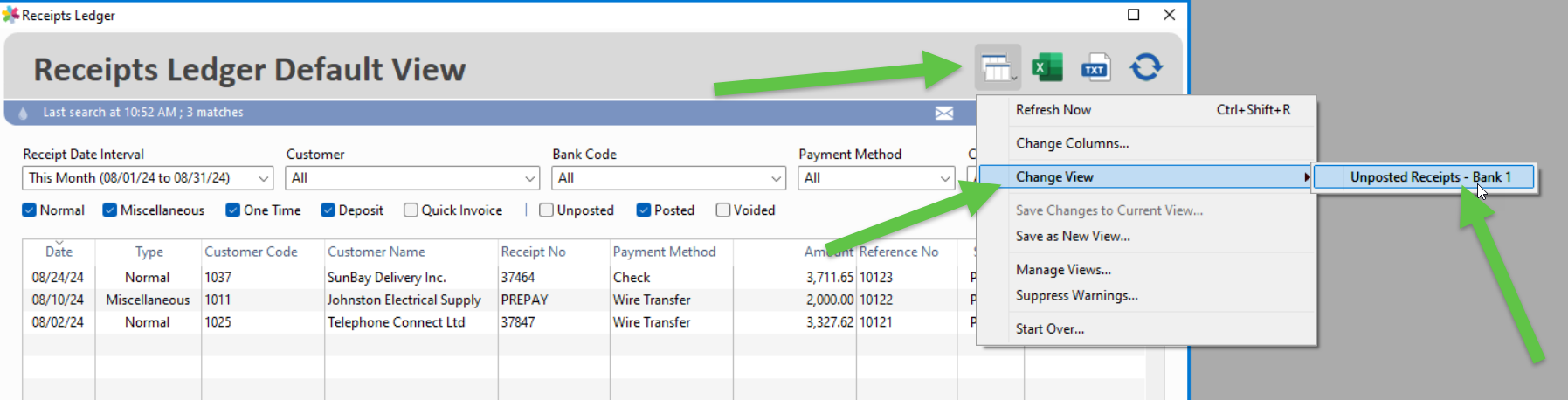Choose Change Columns... from menu
Viewport: 1568px width, 400px height.
point(1146,143)
